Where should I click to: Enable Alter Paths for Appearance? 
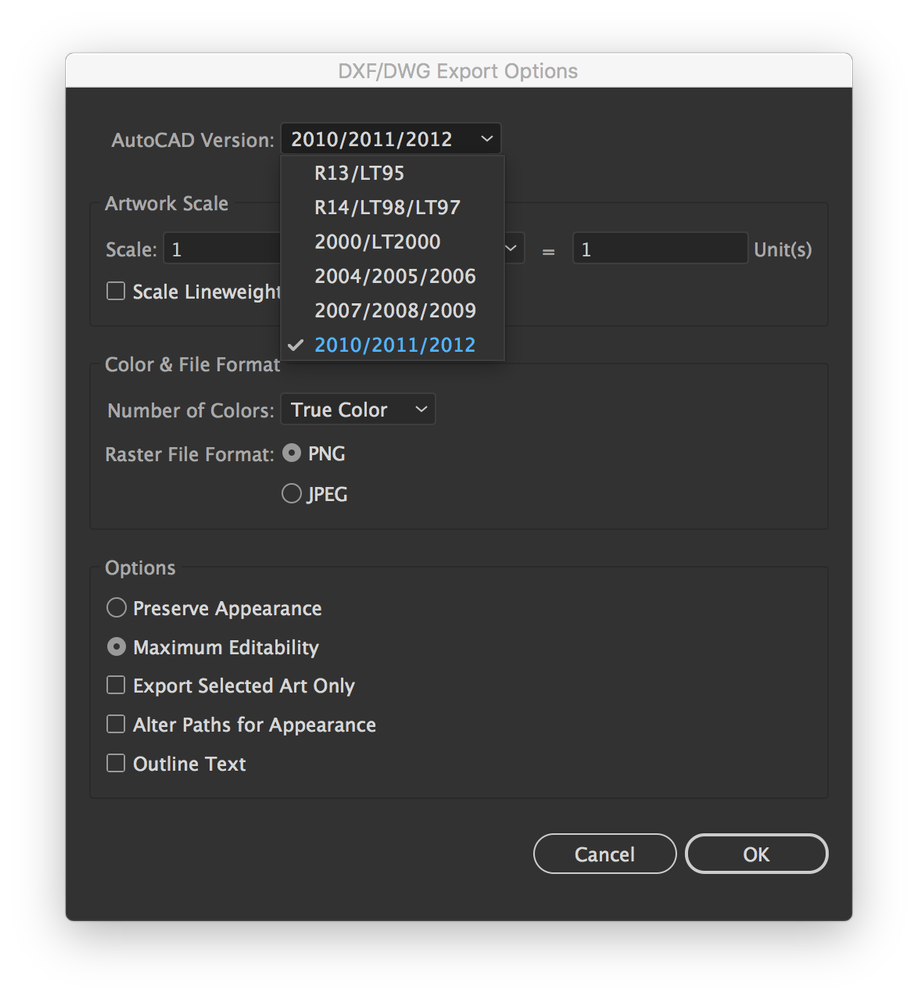115,725
